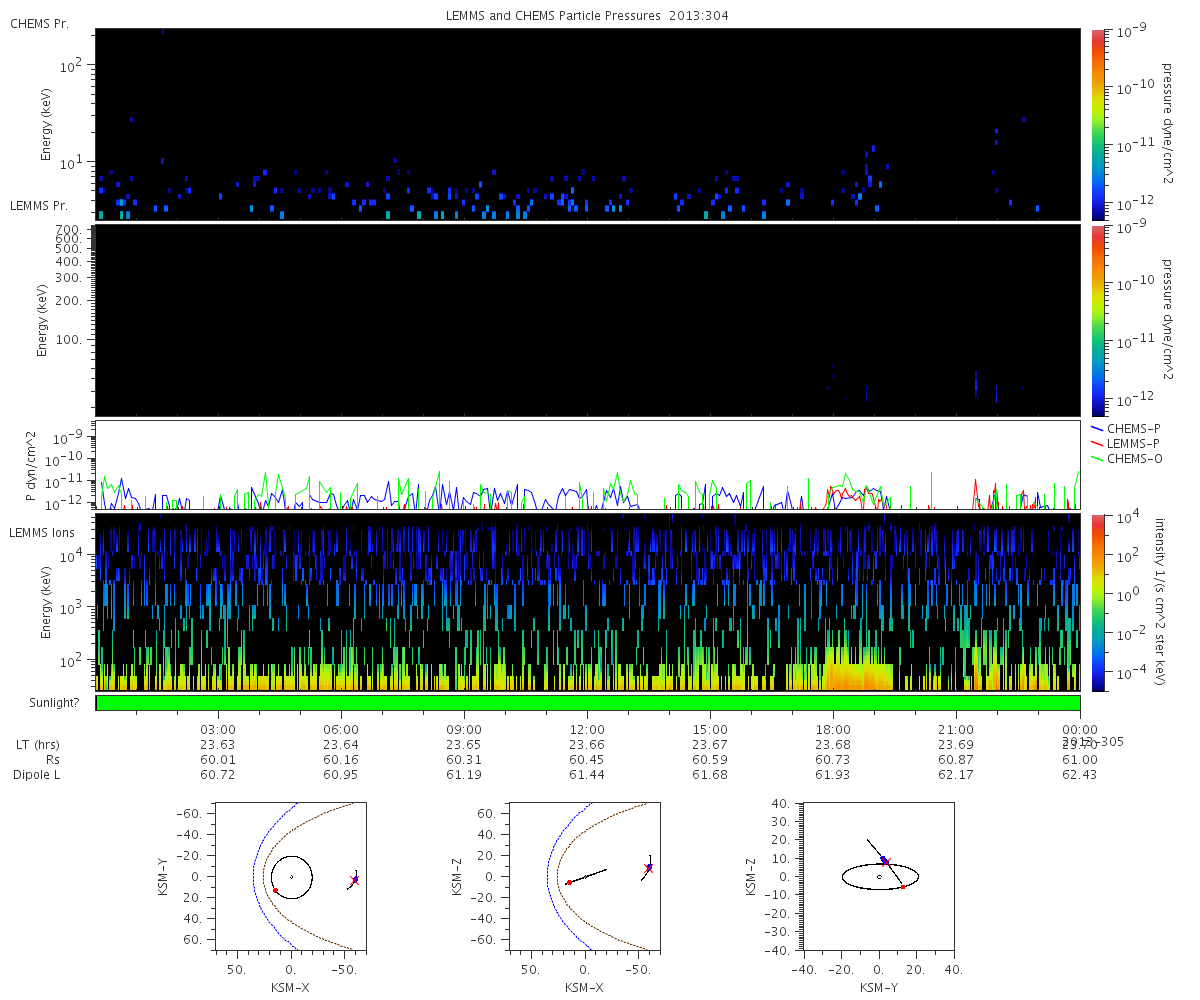Click the CHEMS Pr. panel label
Viewport: 1200px width, 1000px height.
pyautogui.click(x=39, y=23)
